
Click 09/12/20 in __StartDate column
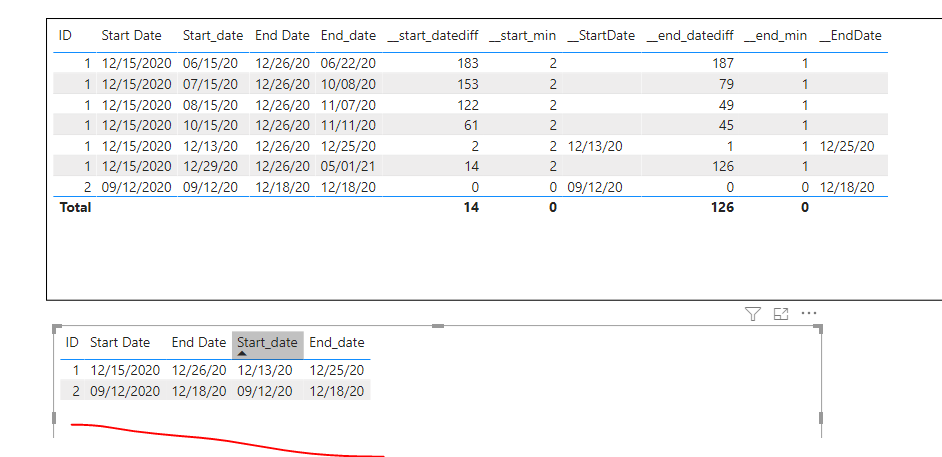(x=595, y=187)
